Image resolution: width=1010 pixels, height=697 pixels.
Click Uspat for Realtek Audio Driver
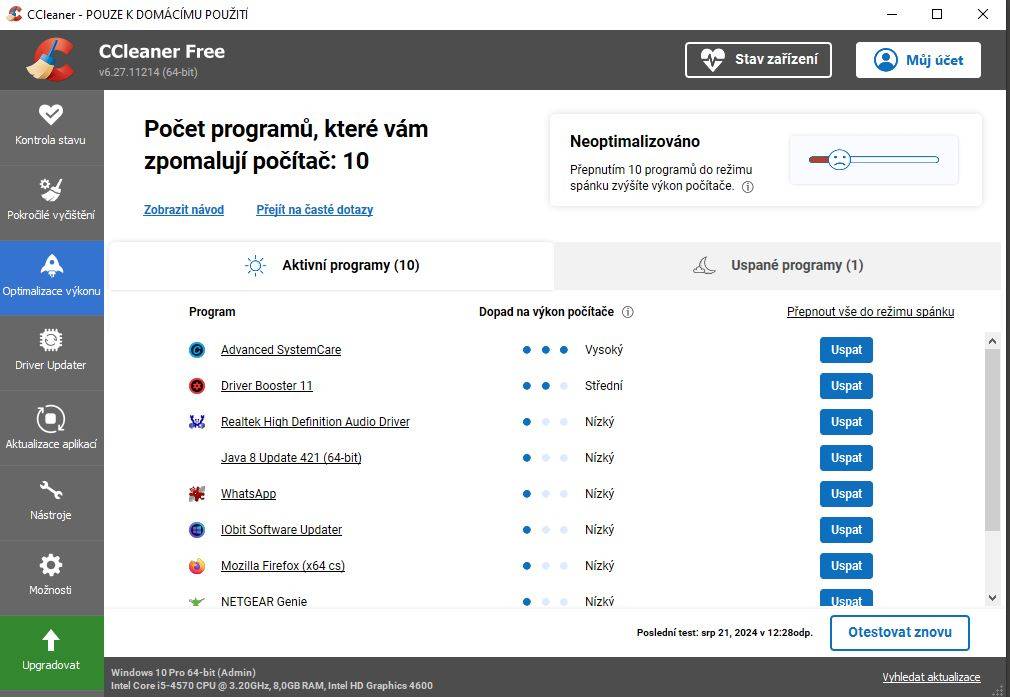(x=846, y=422)
